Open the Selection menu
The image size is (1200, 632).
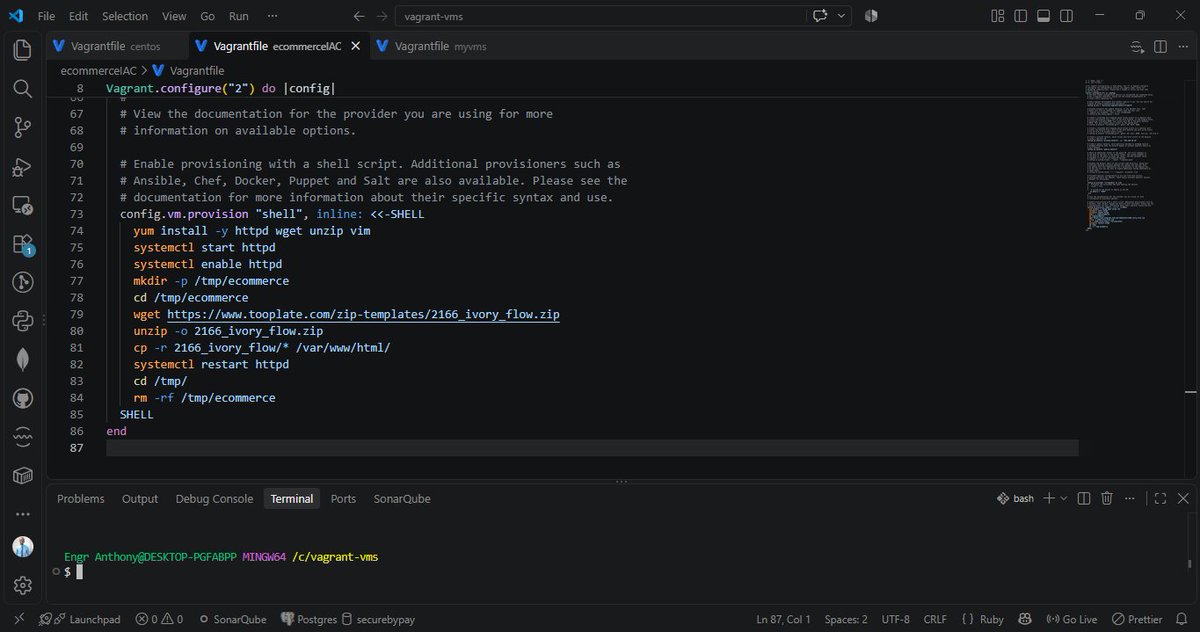(125, 16)
